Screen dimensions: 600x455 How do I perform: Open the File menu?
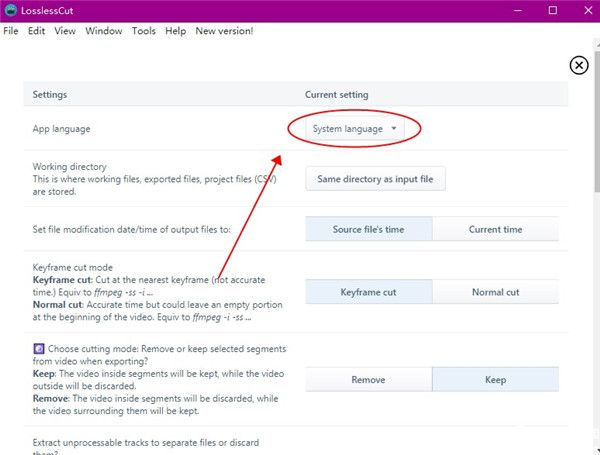coord(11,31)
